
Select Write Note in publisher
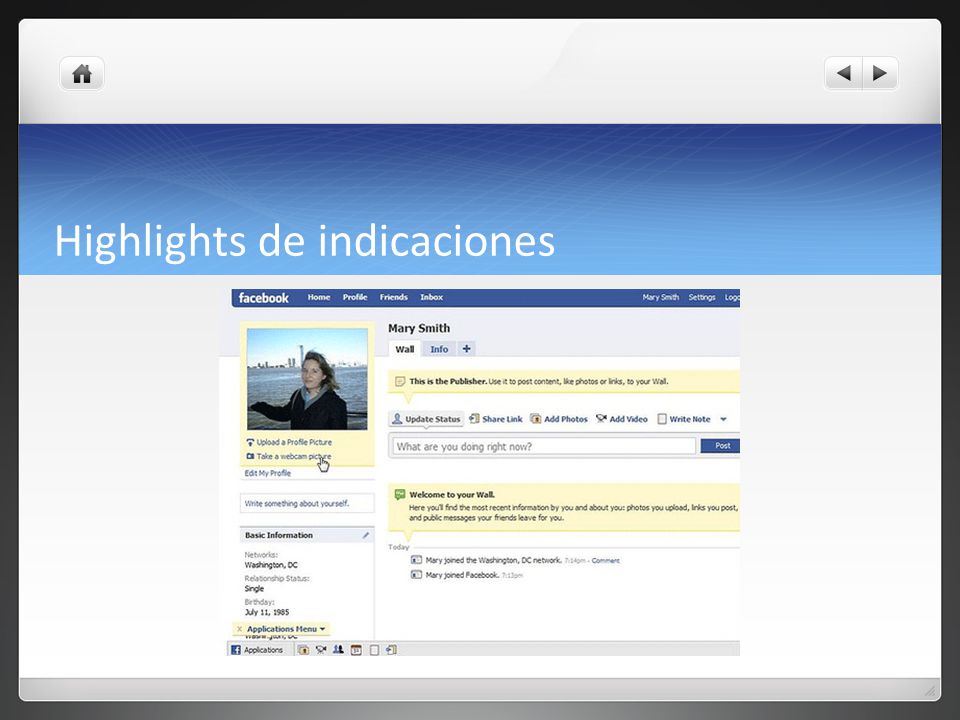click(684, 419)
